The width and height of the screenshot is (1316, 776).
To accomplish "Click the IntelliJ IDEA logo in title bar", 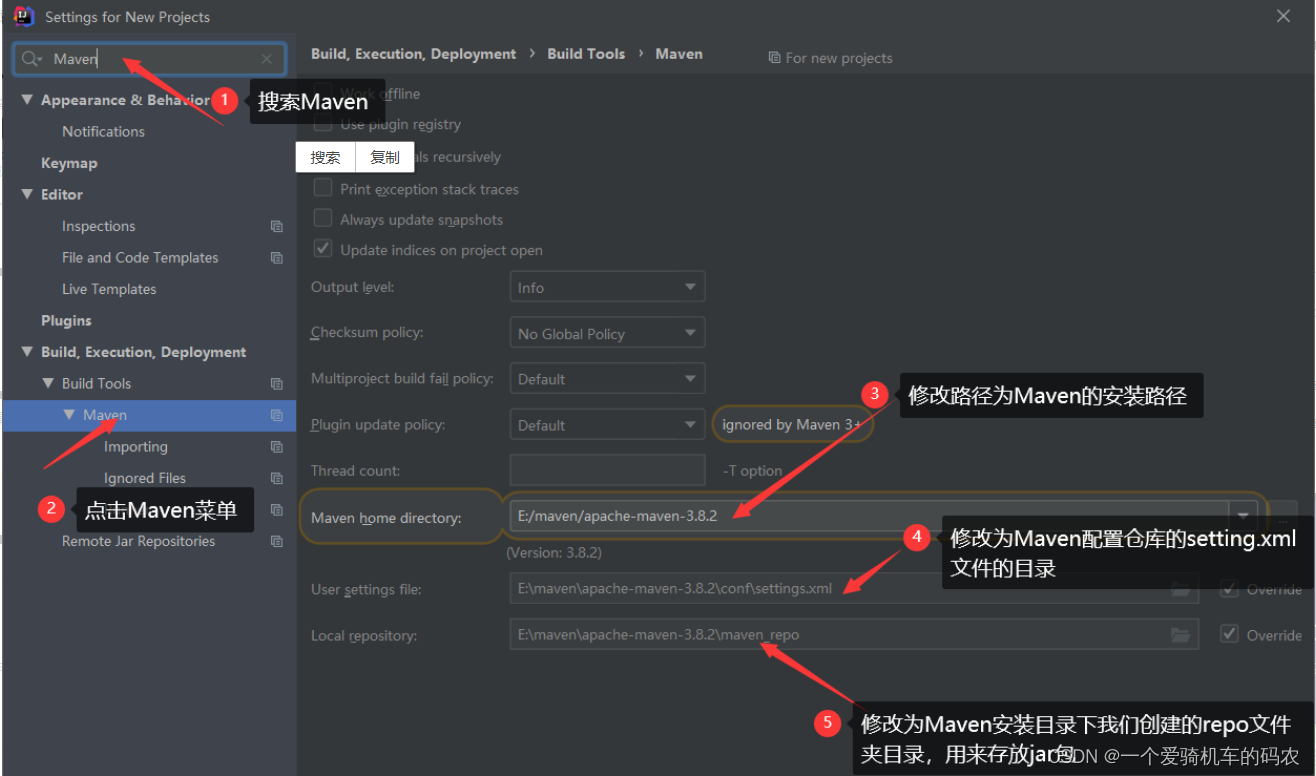I will coord(24,16).
